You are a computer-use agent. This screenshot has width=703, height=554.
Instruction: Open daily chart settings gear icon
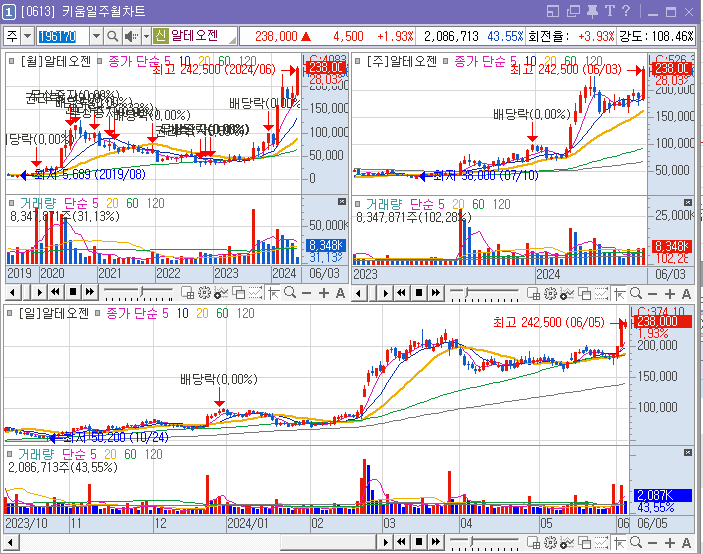point(551,543)
